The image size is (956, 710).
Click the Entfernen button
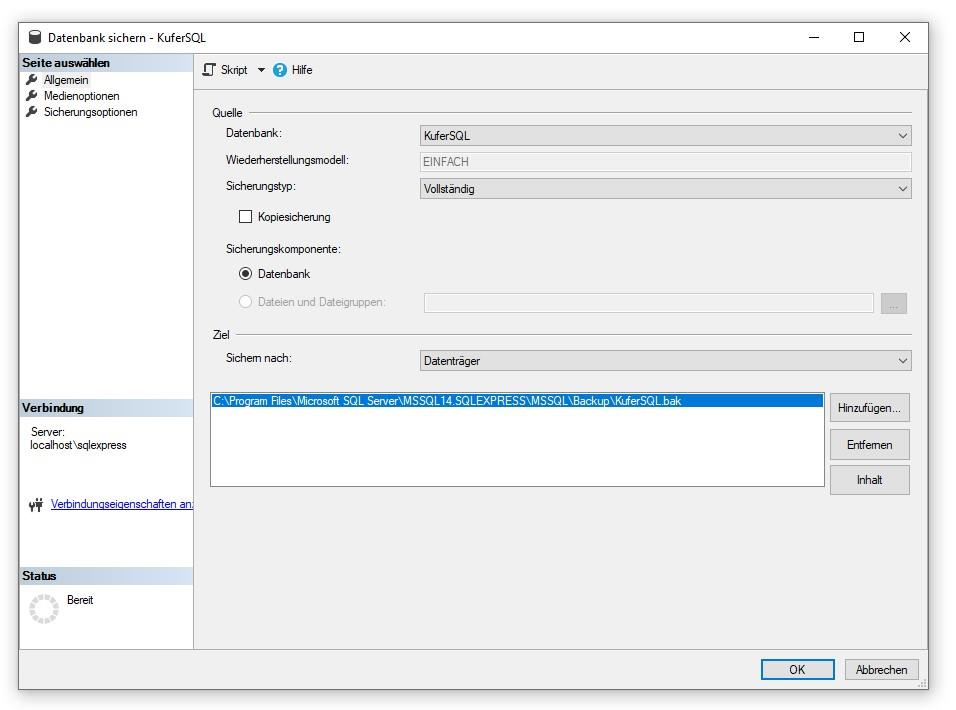coord(869,445)
